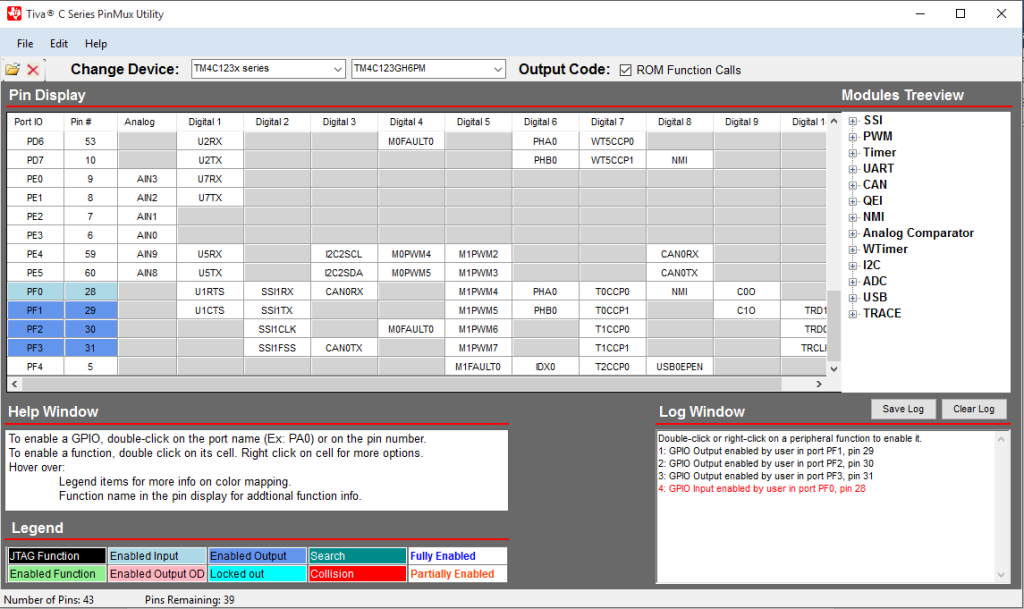Click the SSI1FSS cell in PF3 row

click(277, 348)
